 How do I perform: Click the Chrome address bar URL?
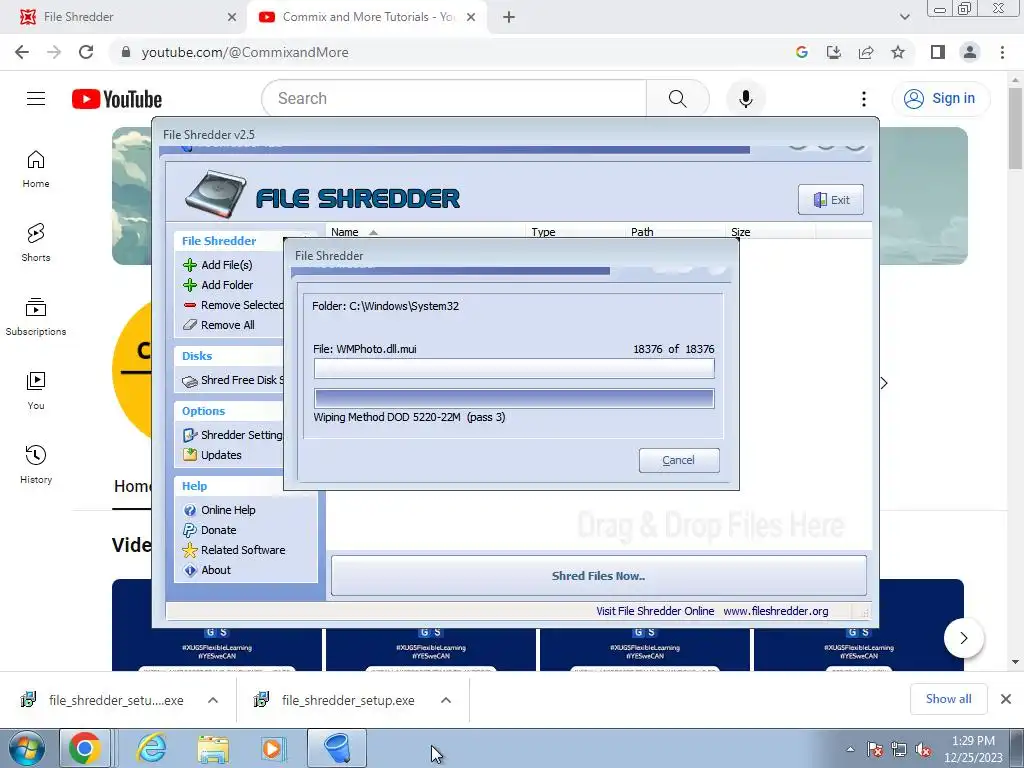[245, 52]
